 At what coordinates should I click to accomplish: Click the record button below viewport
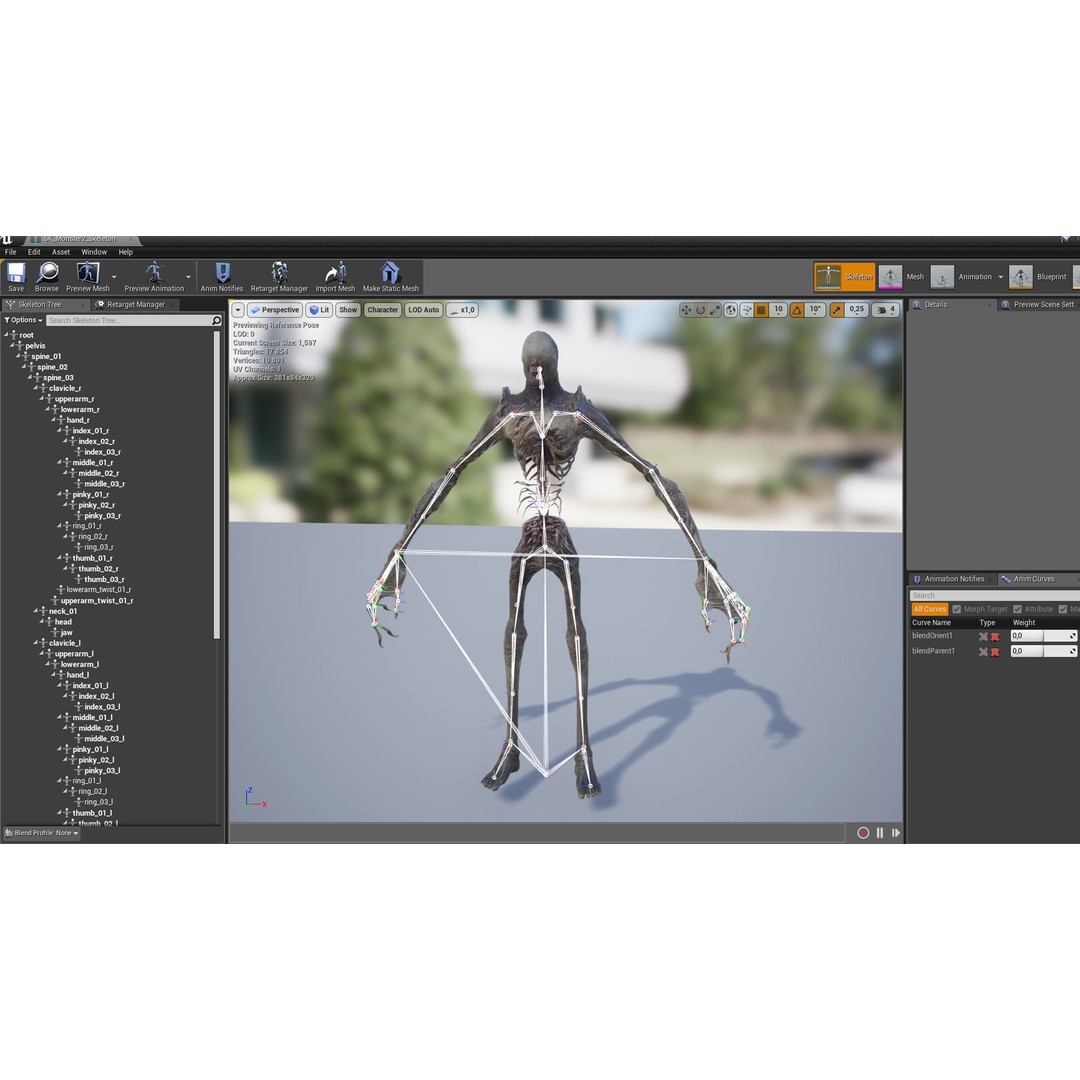point(863,833)
